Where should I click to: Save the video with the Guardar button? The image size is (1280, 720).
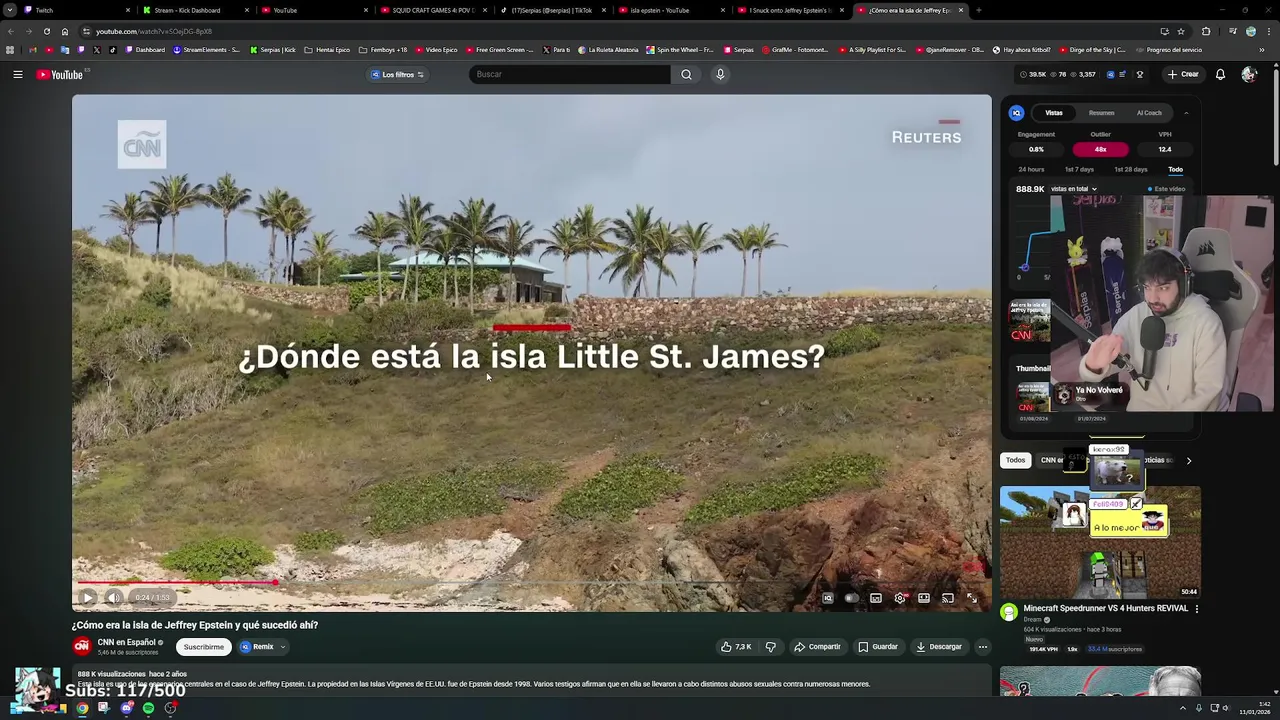tap(878, 647)
